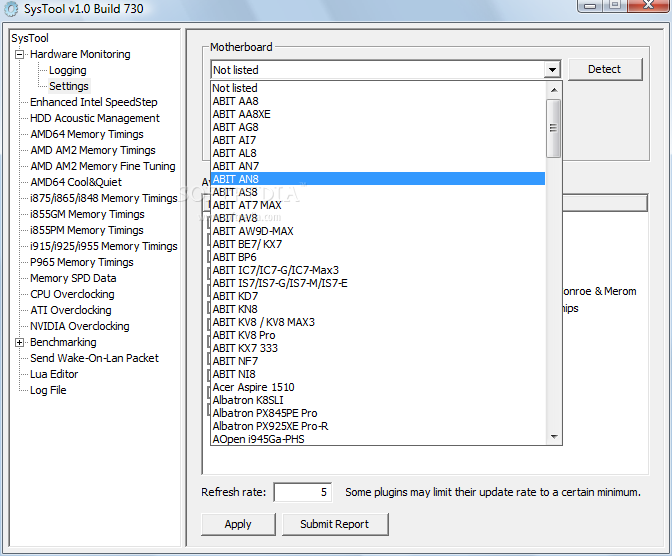Choose ABIT AS8 from motherboard list
Viewport: 672px width, 556px height.
378,192
